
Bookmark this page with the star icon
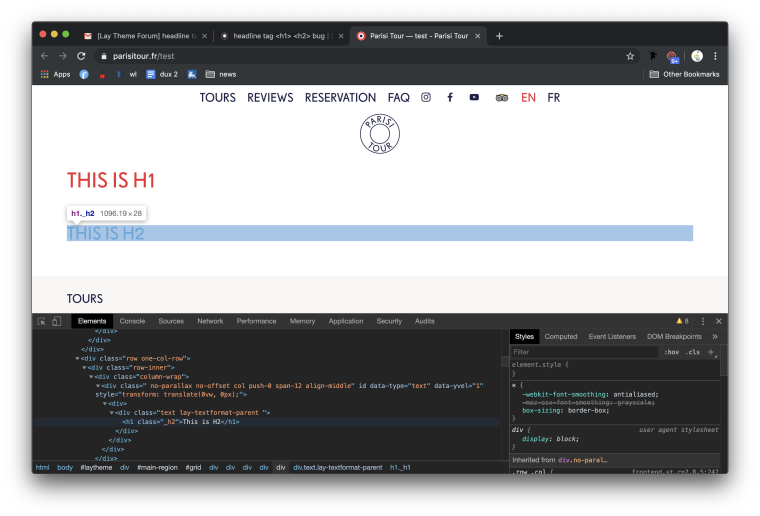tap(630, 56)
